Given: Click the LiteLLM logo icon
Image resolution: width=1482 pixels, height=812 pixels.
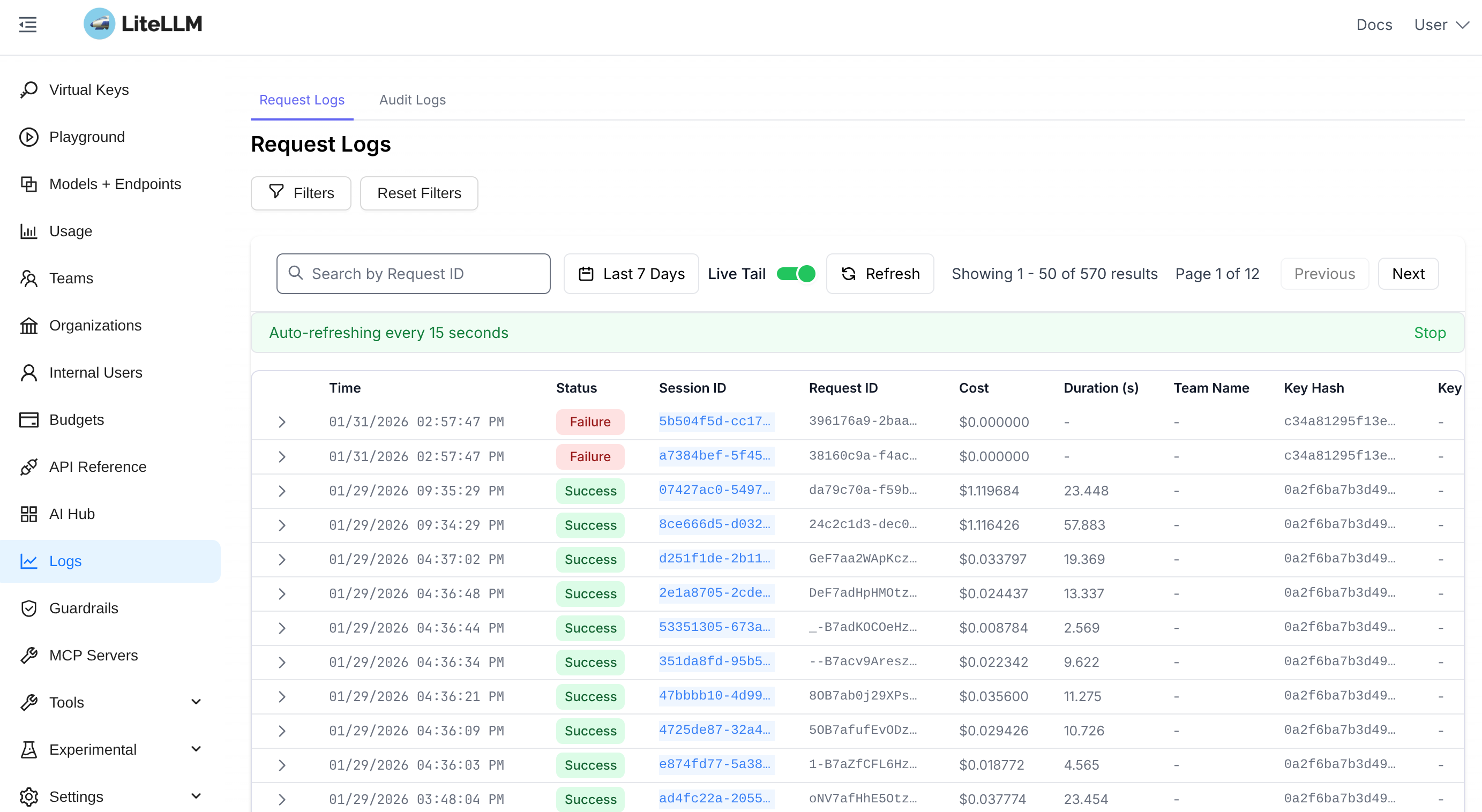Looking at the screenshot, I should [x=99, y=24].
